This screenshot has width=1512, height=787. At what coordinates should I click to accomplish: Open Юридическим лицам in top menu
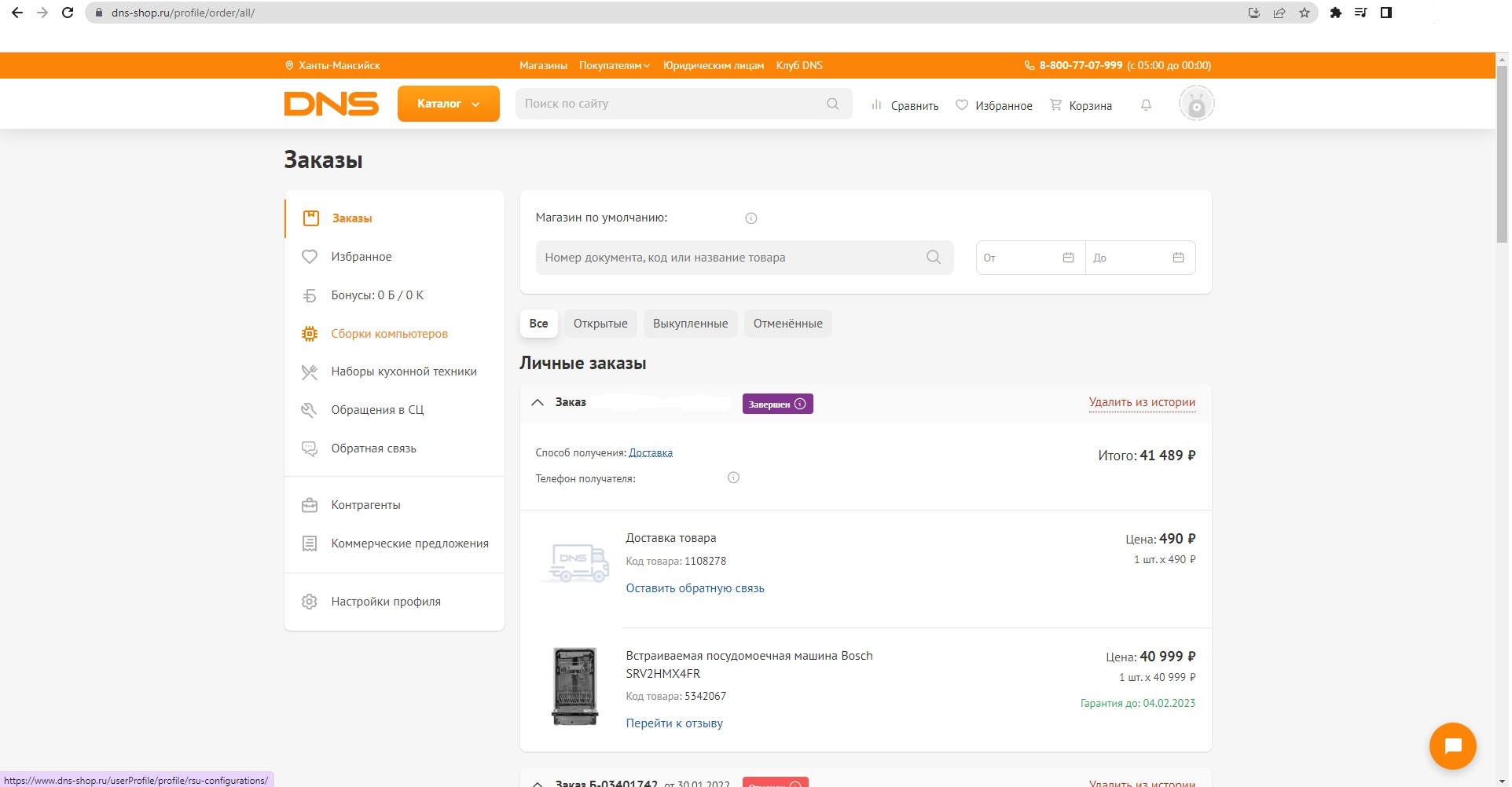pos(713,65)
